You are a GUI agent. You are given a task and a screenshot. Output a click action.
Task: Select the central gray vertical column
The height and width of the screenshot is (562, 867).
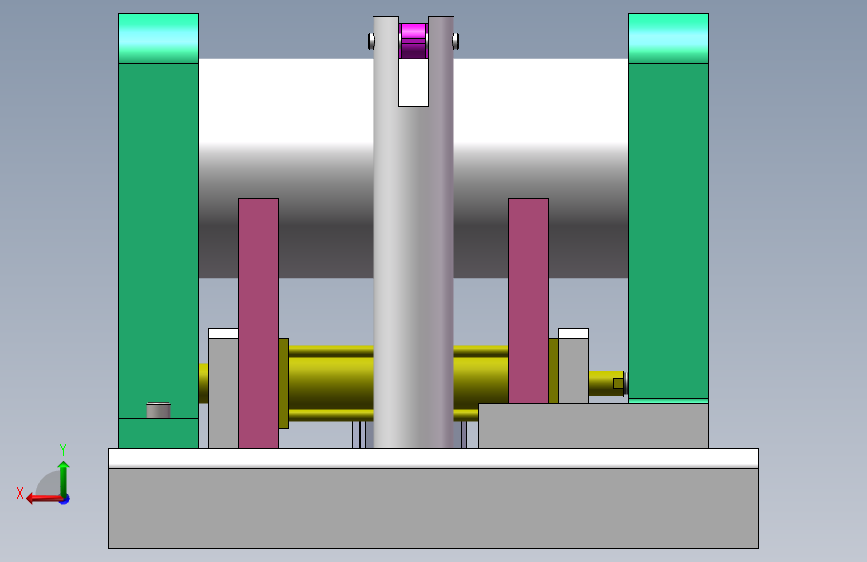coord(414,277)
